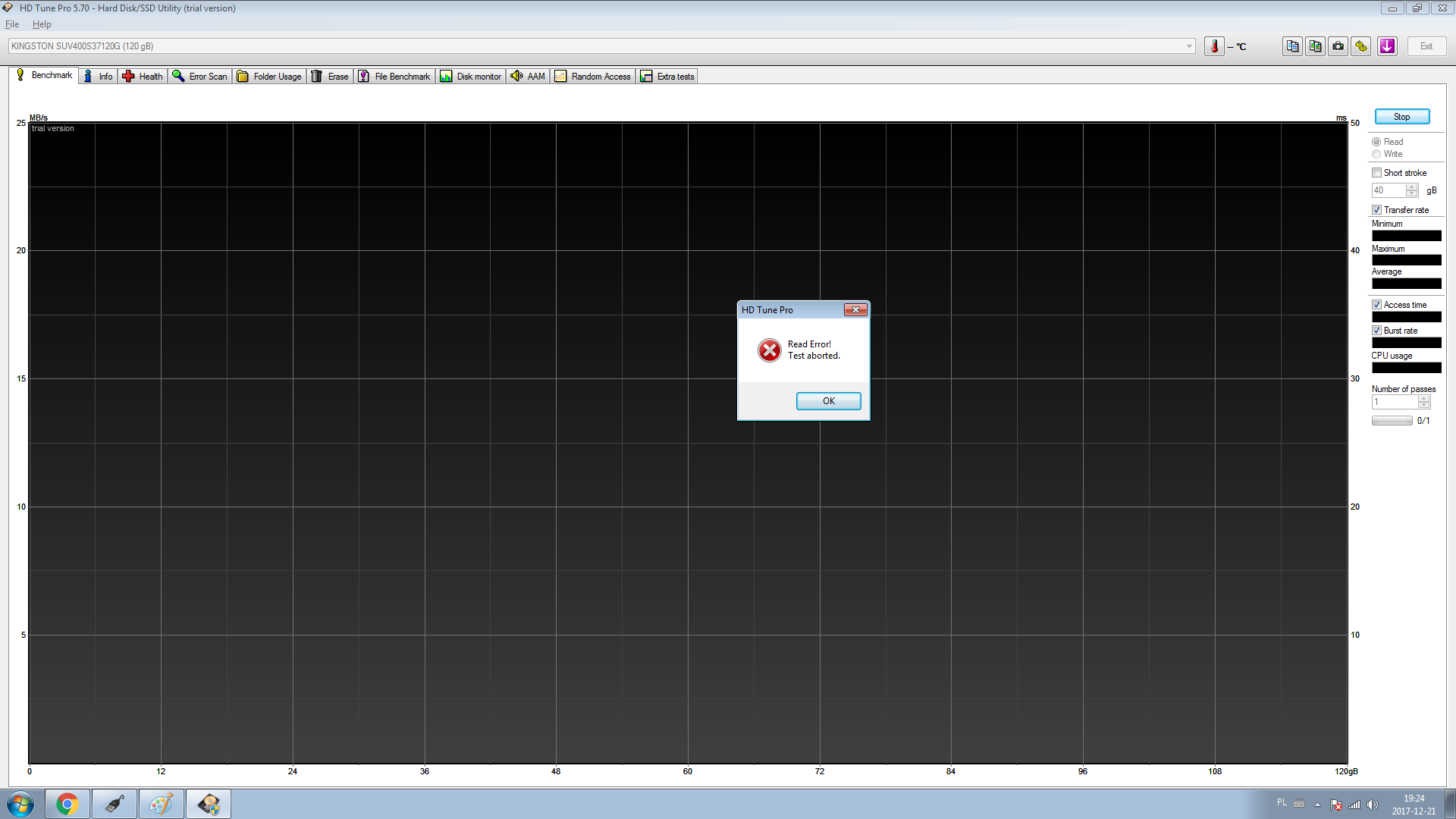
Task: Open the AAM tab
Action: 528,77
